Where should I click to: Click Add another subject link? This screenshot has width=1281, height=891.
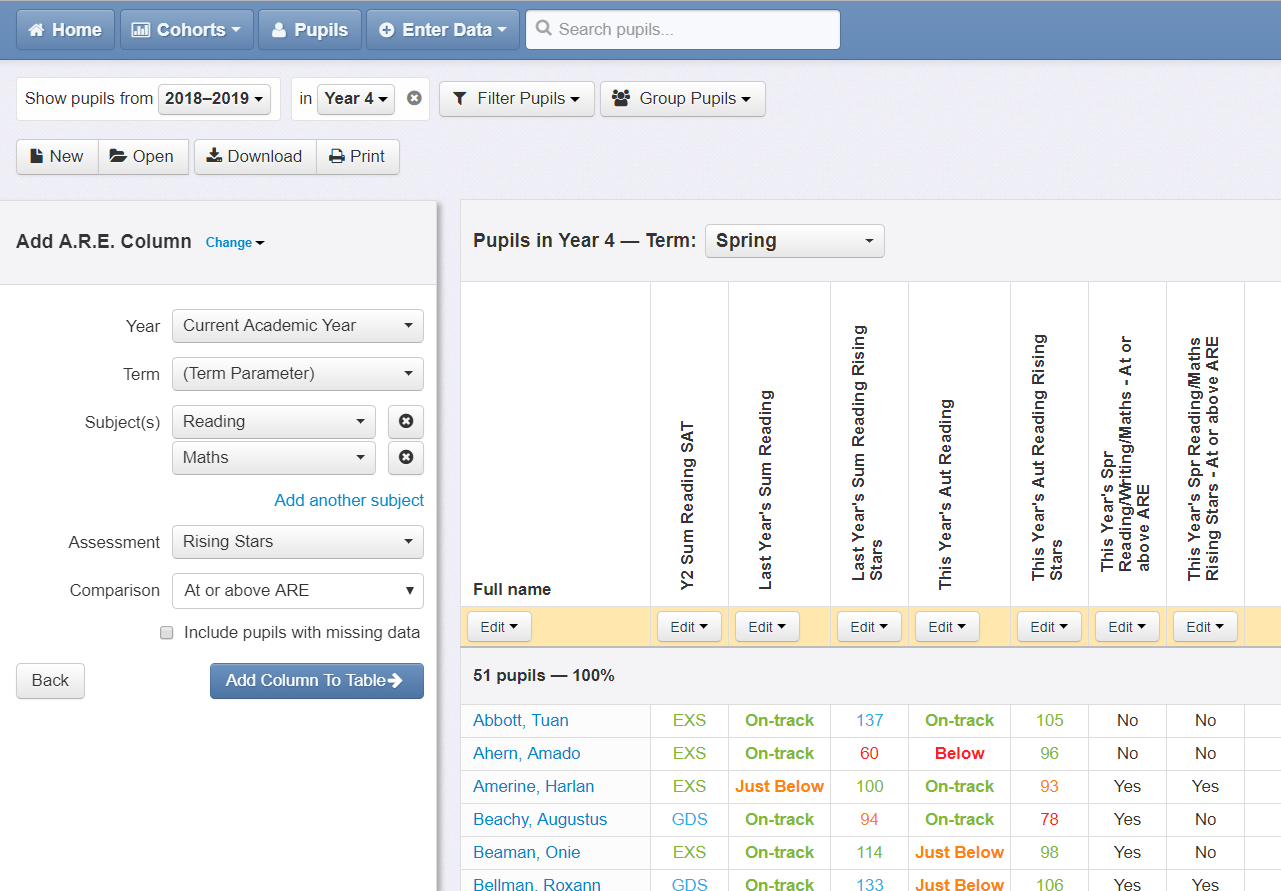(349, 500)
